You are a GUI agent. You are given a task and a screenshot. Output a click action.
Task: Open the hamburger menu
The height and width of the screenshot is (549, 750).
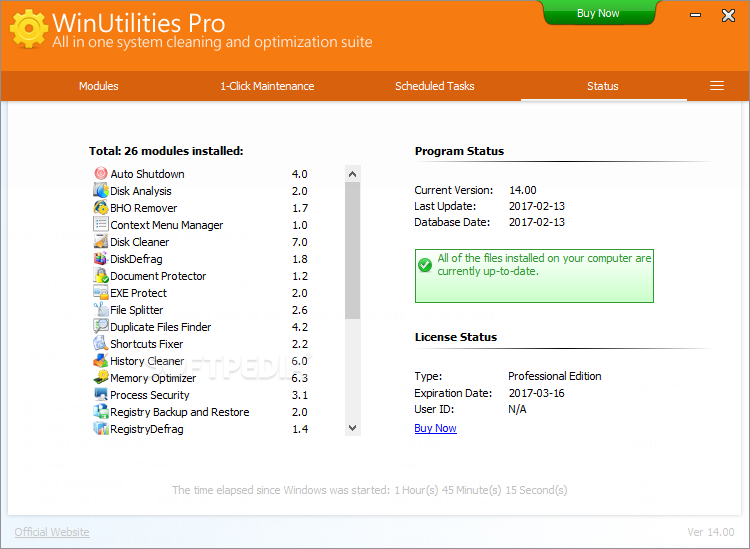coord(717,86)
